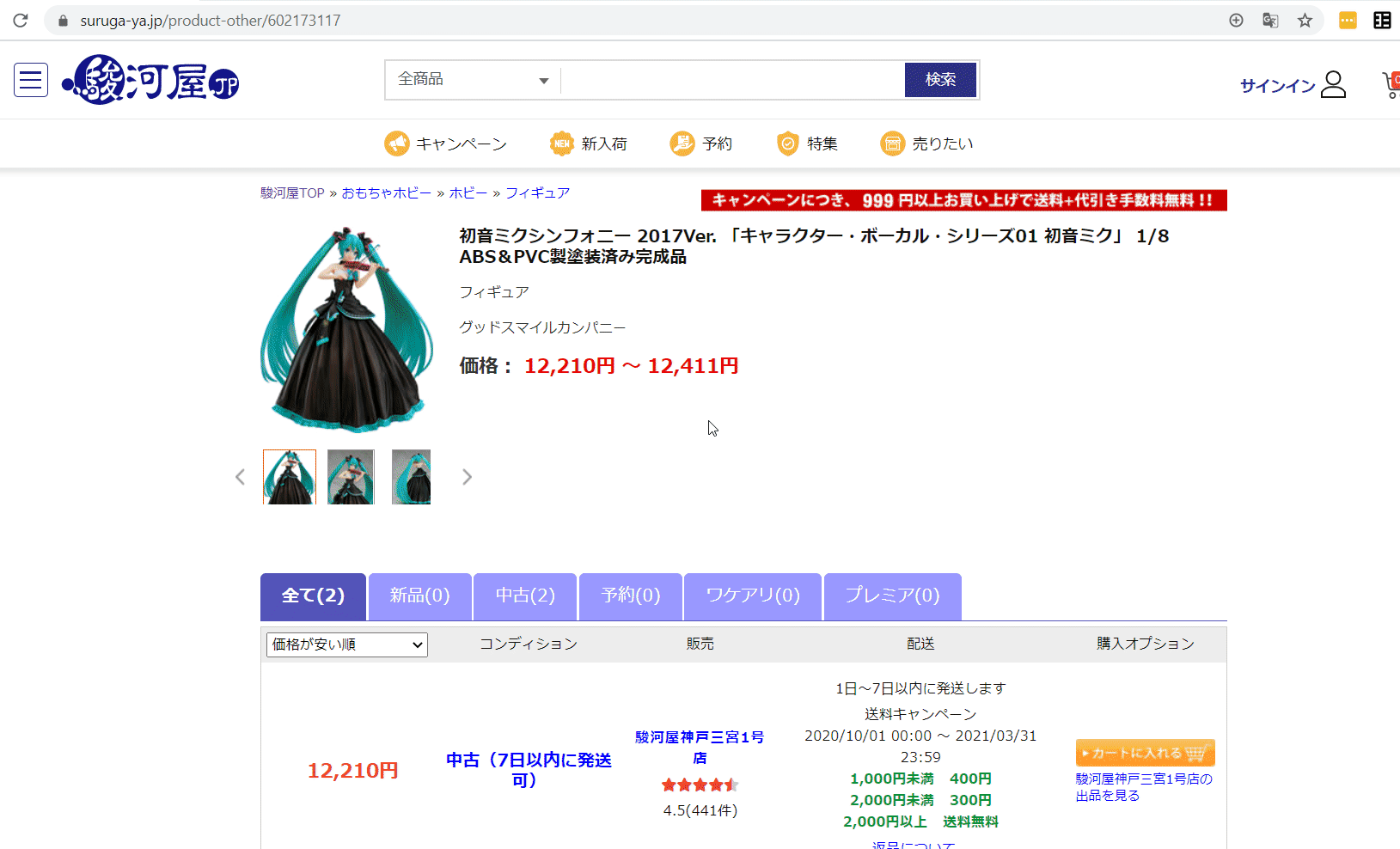Click the サインイン link

click(x=1277, y=85)
